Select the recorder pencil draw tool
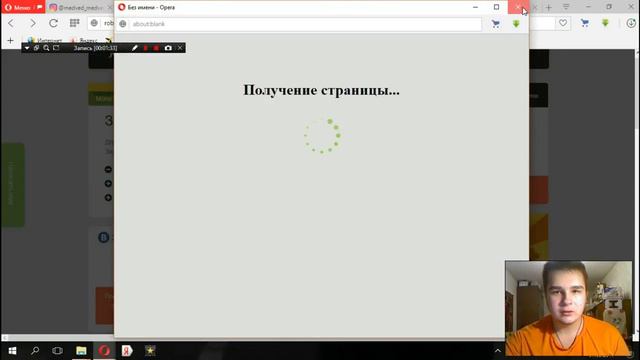This screenshot has width=640, height=360. (135, 48)
